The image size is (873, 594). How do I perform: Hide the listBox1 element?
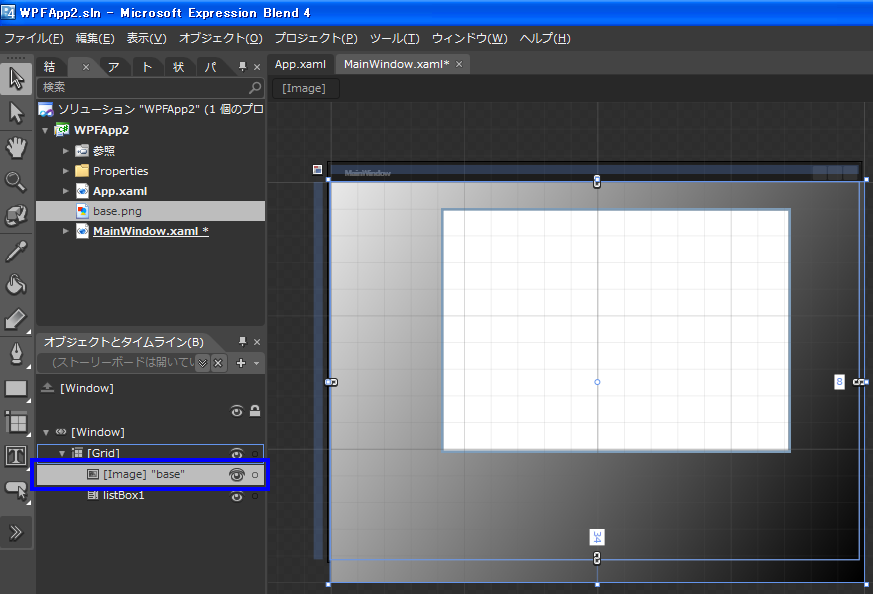click(237, 496)
